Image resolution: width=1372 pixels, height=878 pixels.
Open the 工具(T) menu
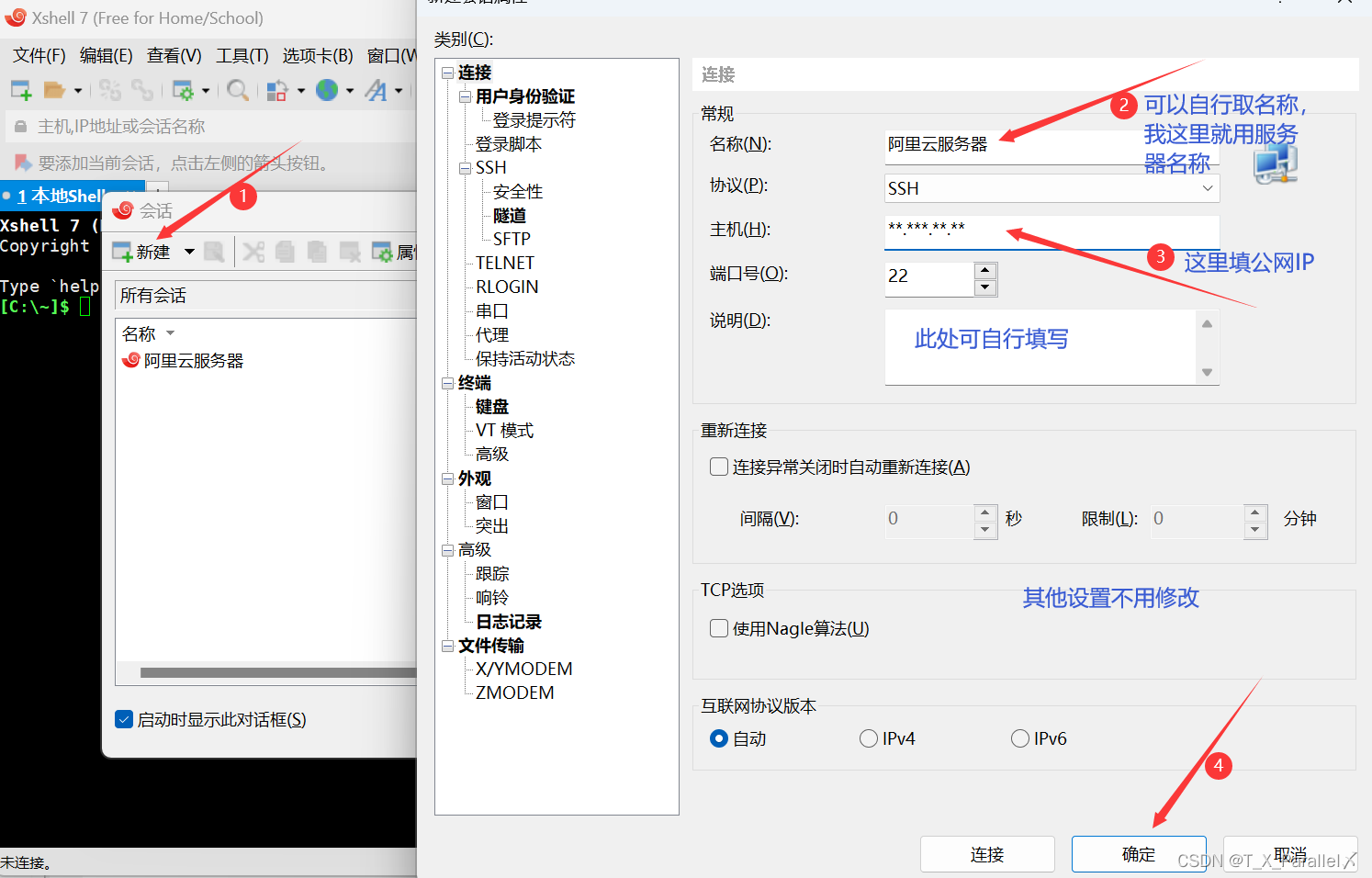(x=242, y=55)
